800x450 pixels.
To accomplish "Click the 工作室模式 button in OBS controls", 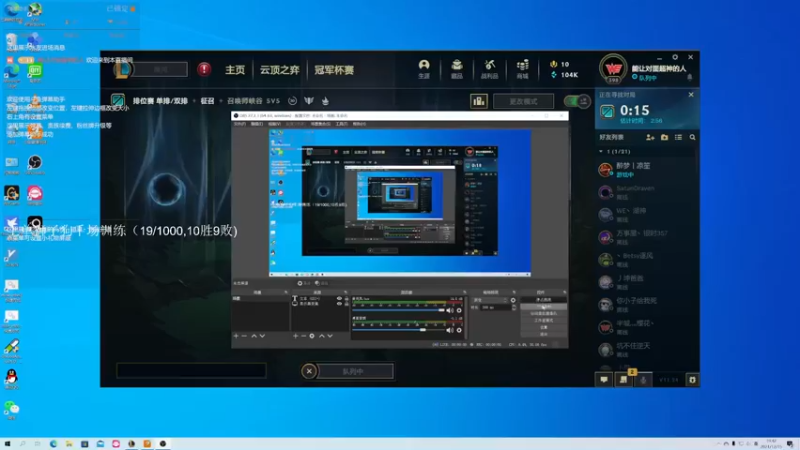I will pos(544,320).
